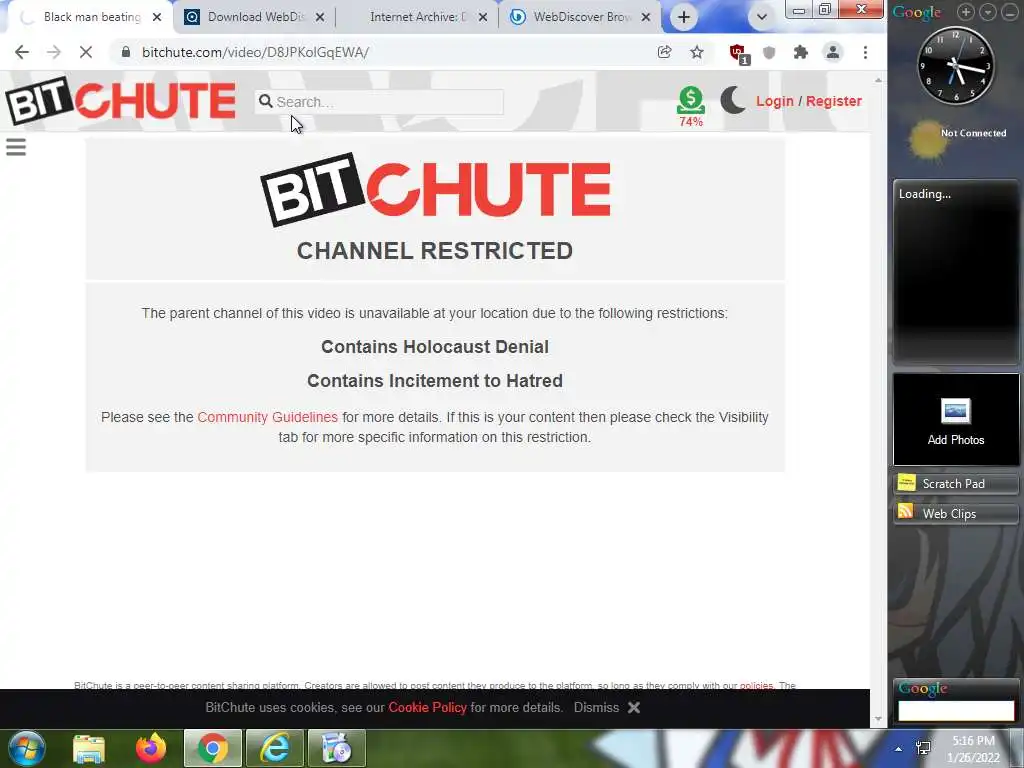
Task: Click the taskbar clock showing 5:16 PM
Action: 974,749
